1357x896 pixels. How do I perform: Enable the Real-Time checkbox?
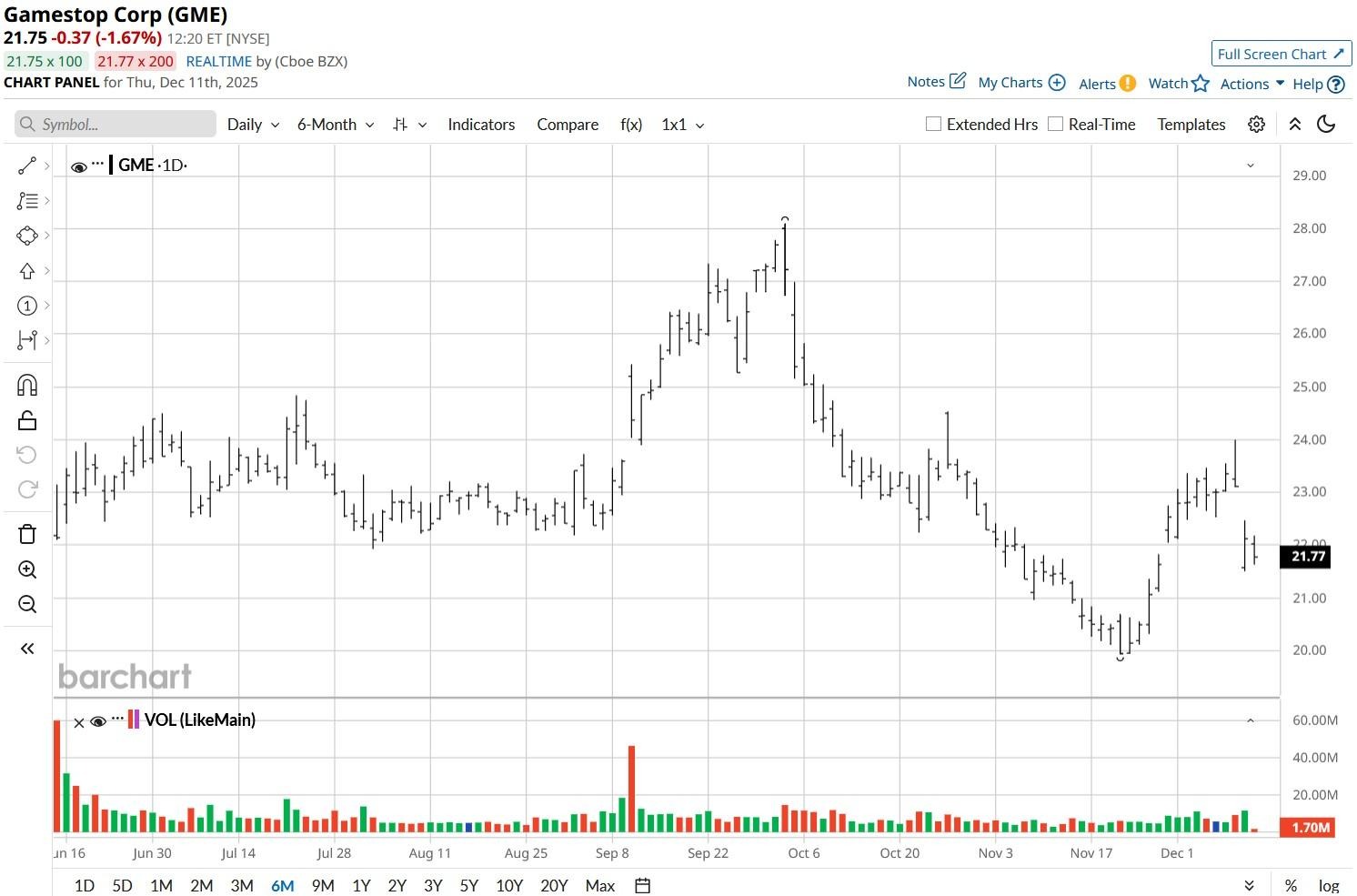(x=1055, y=124)
